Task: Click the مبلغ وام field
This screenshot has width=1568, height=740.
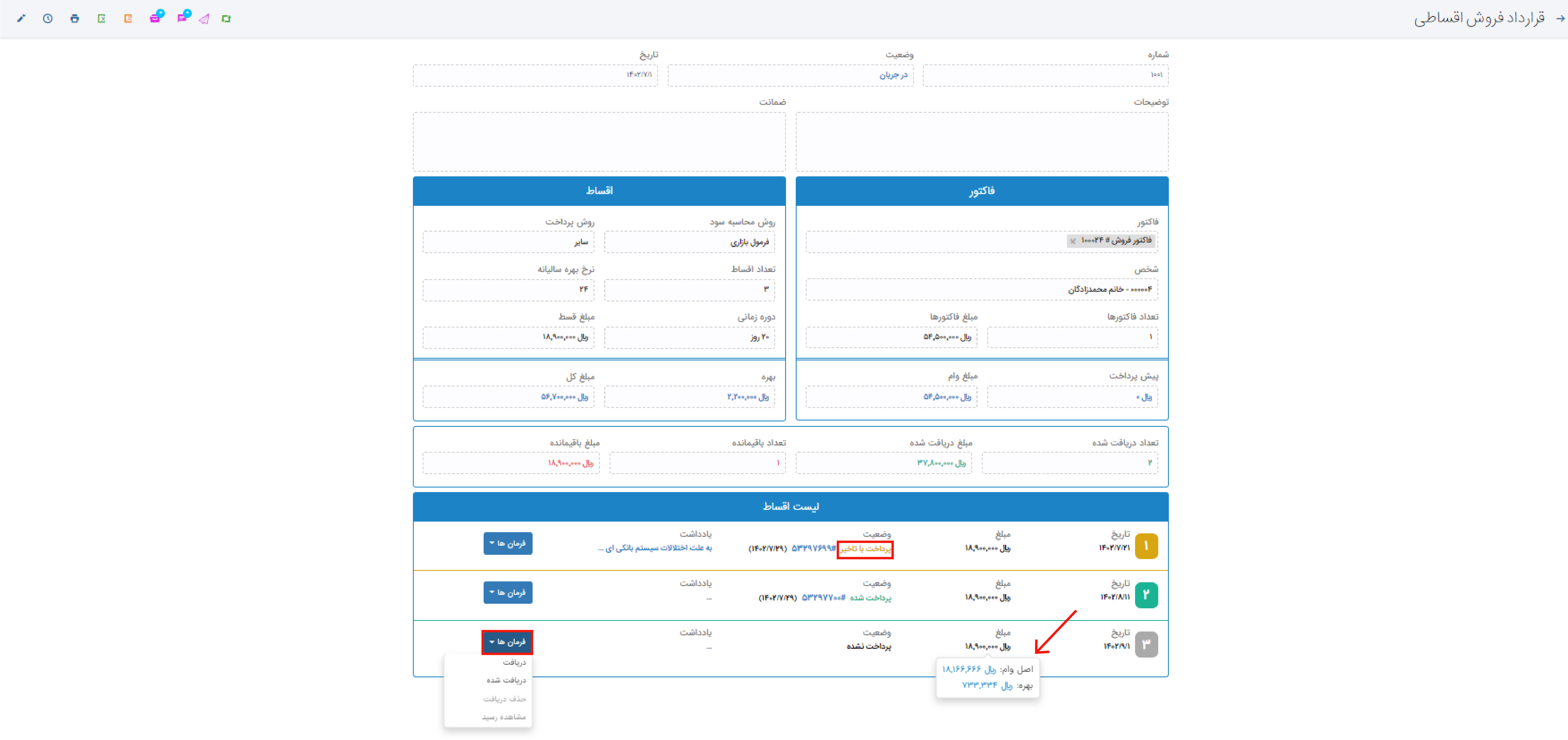Action: tap(891, 397)
